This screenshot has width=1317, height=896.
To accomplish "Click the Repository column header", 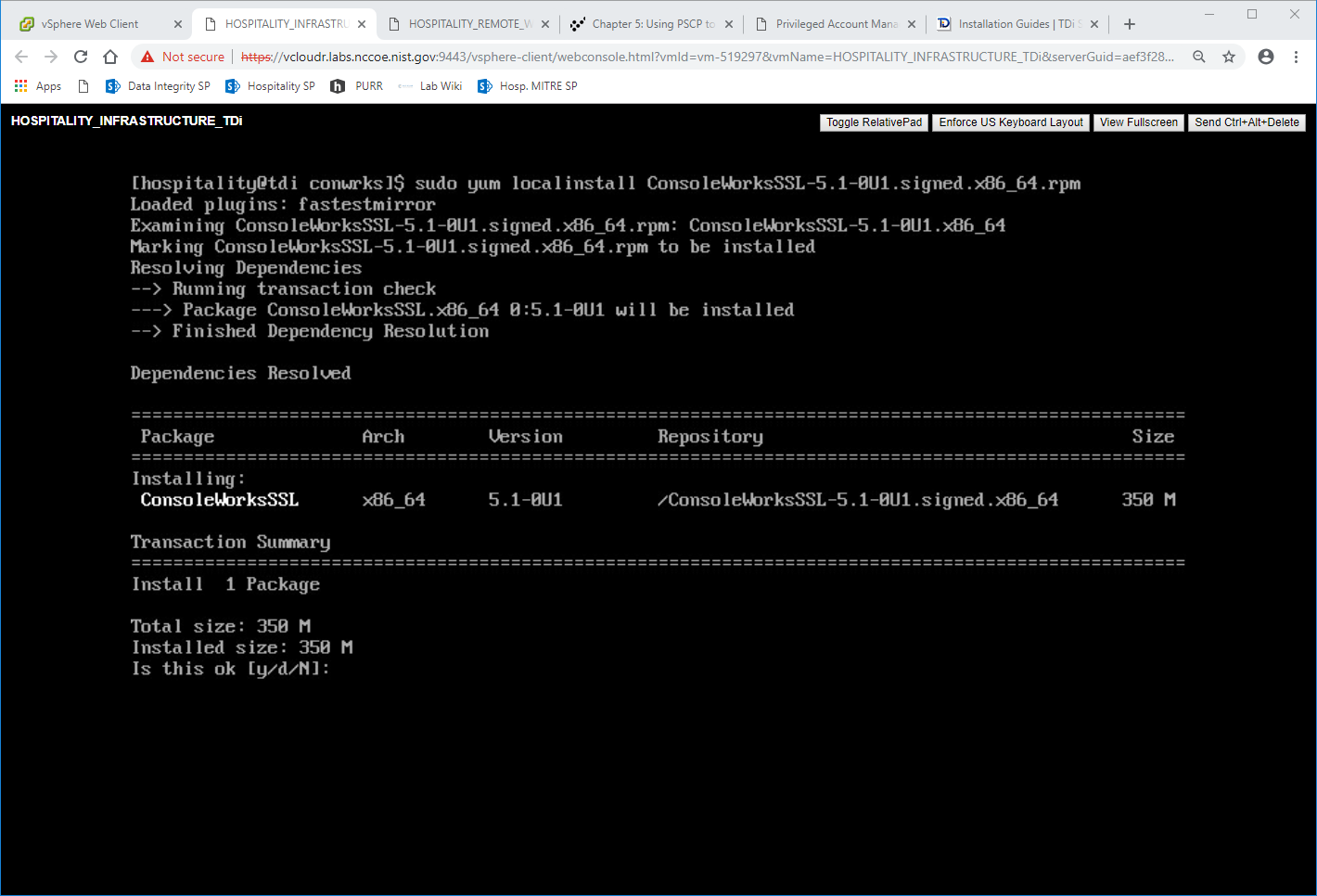I will point(710,437).
